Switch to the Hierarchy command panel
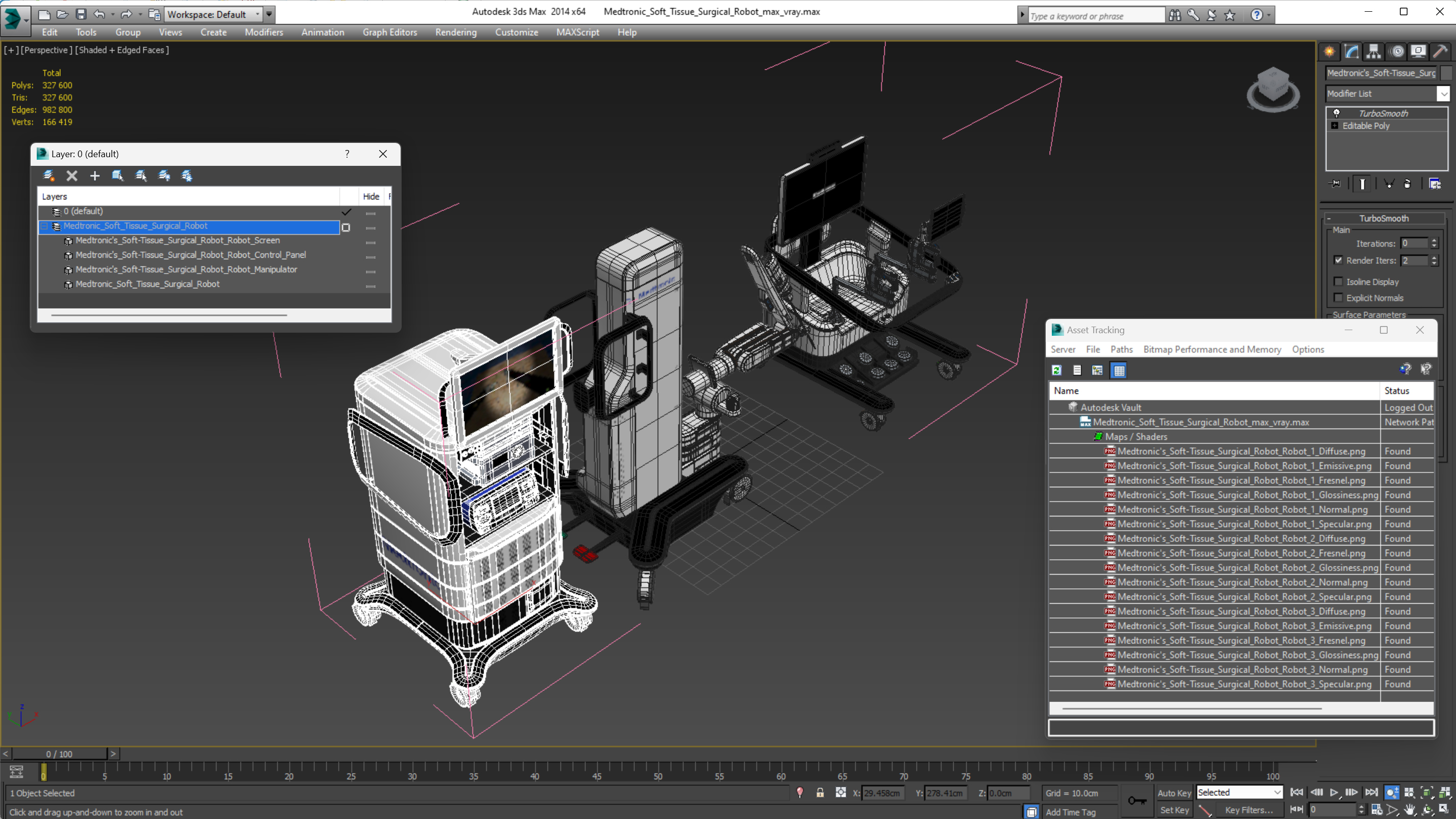Image resolution: width=1456 pixels, height=819 pixels. (1373, 52)
